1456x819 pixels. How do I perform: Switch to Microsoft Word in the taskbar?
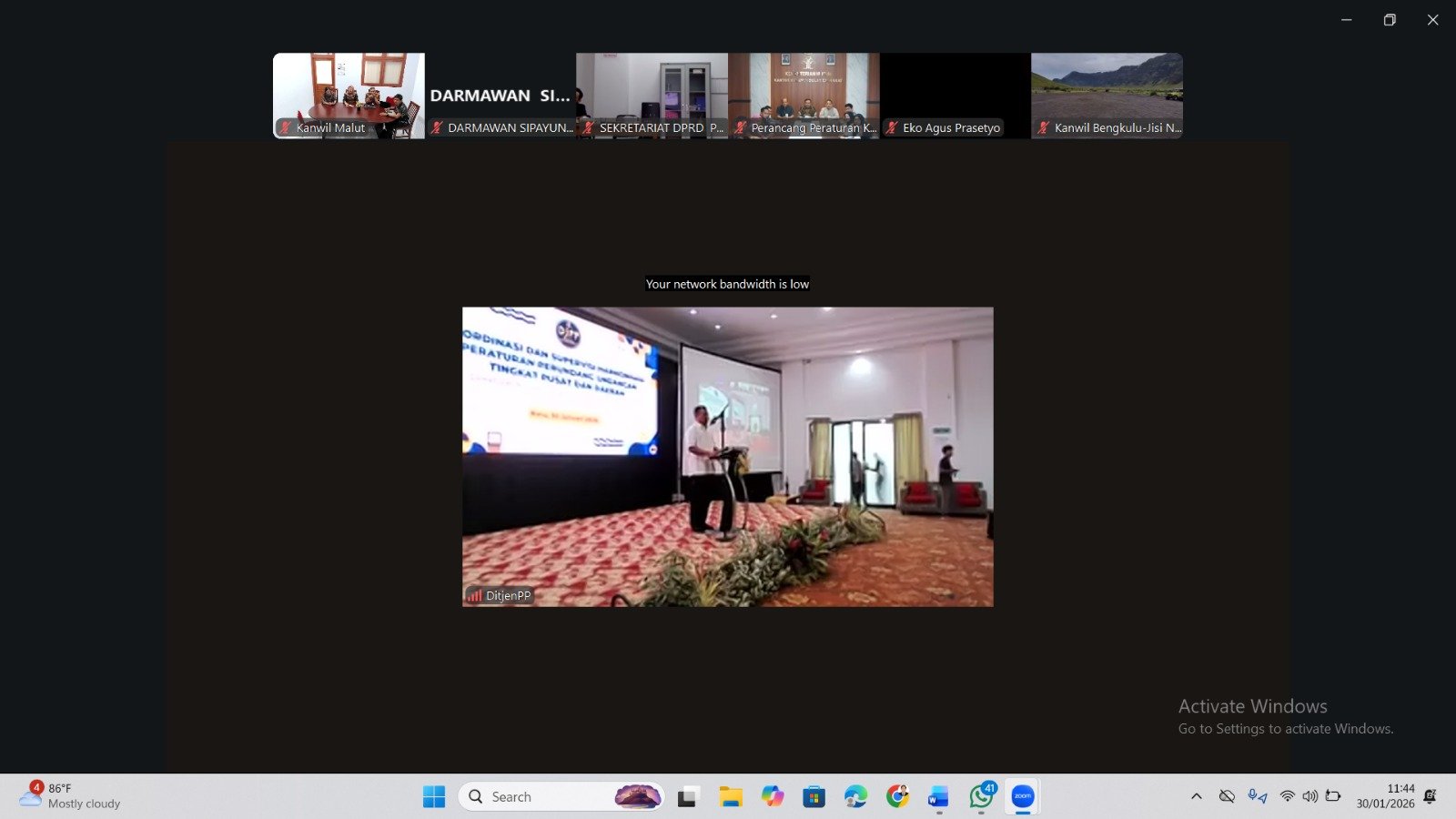point(938,797)
